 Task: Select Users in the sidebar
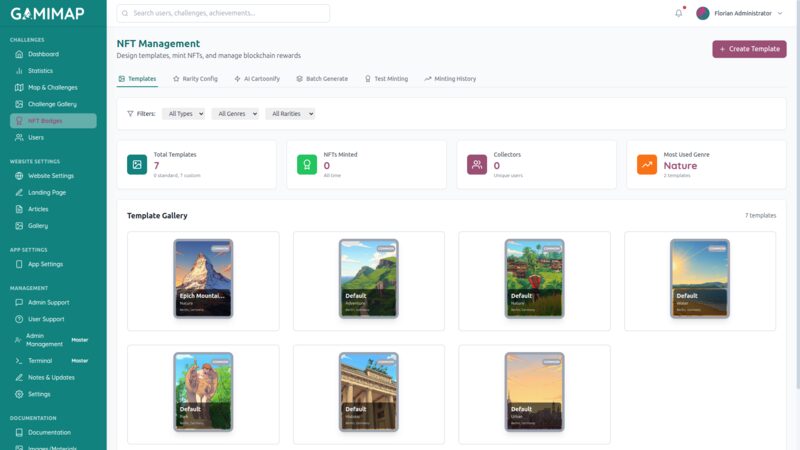(x=36, y=137)
